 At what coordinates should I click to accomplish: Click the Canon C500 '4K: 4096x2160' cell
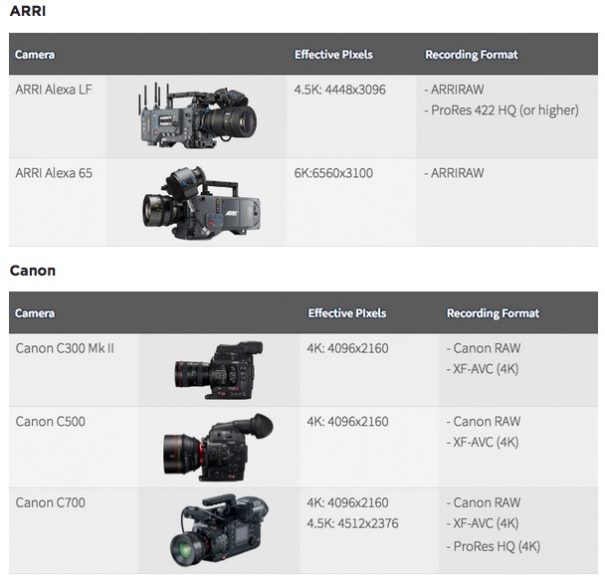tap(348, 422)
